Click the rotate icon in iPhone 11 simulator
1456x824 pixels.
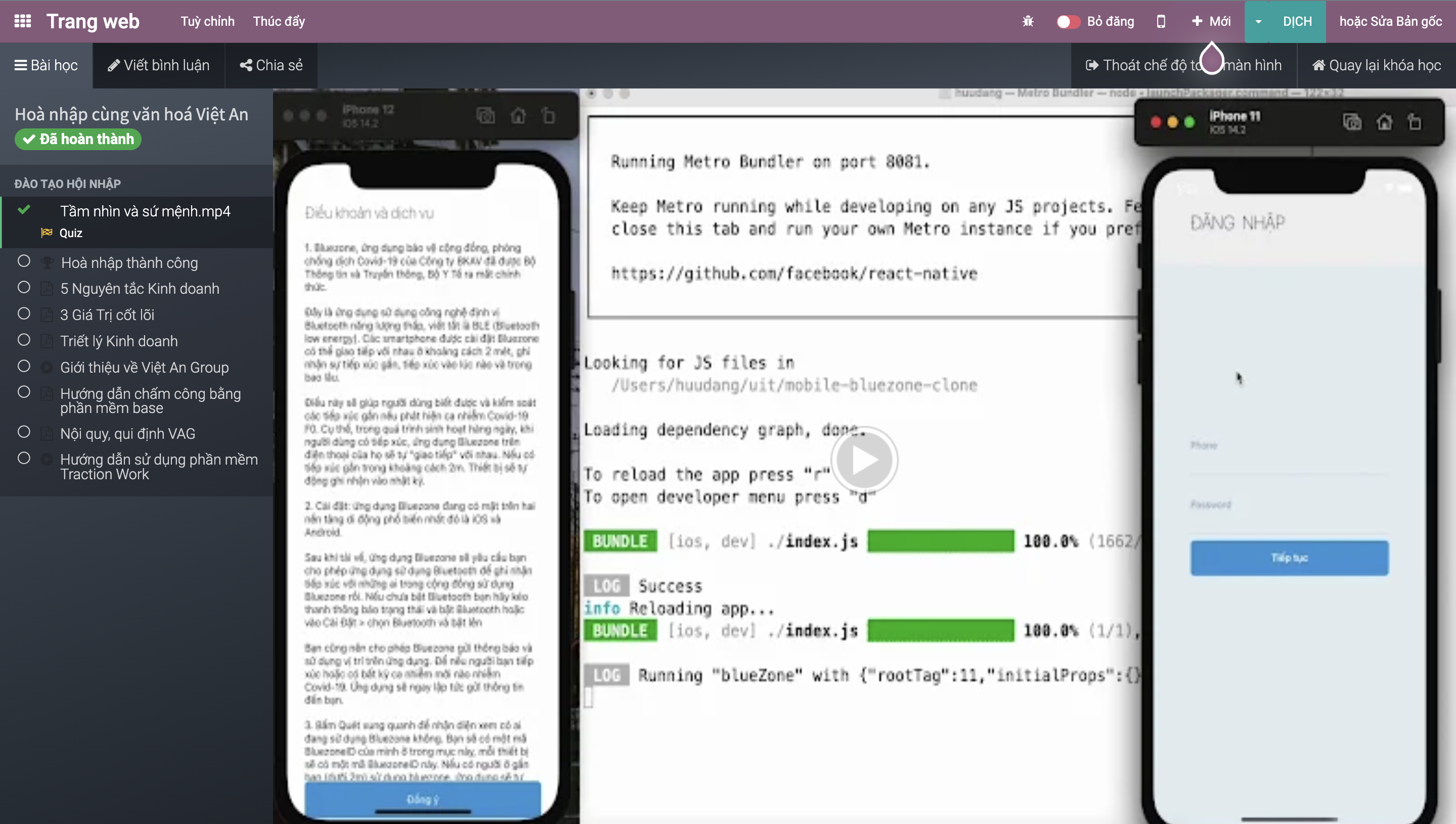click(1415, 122)
